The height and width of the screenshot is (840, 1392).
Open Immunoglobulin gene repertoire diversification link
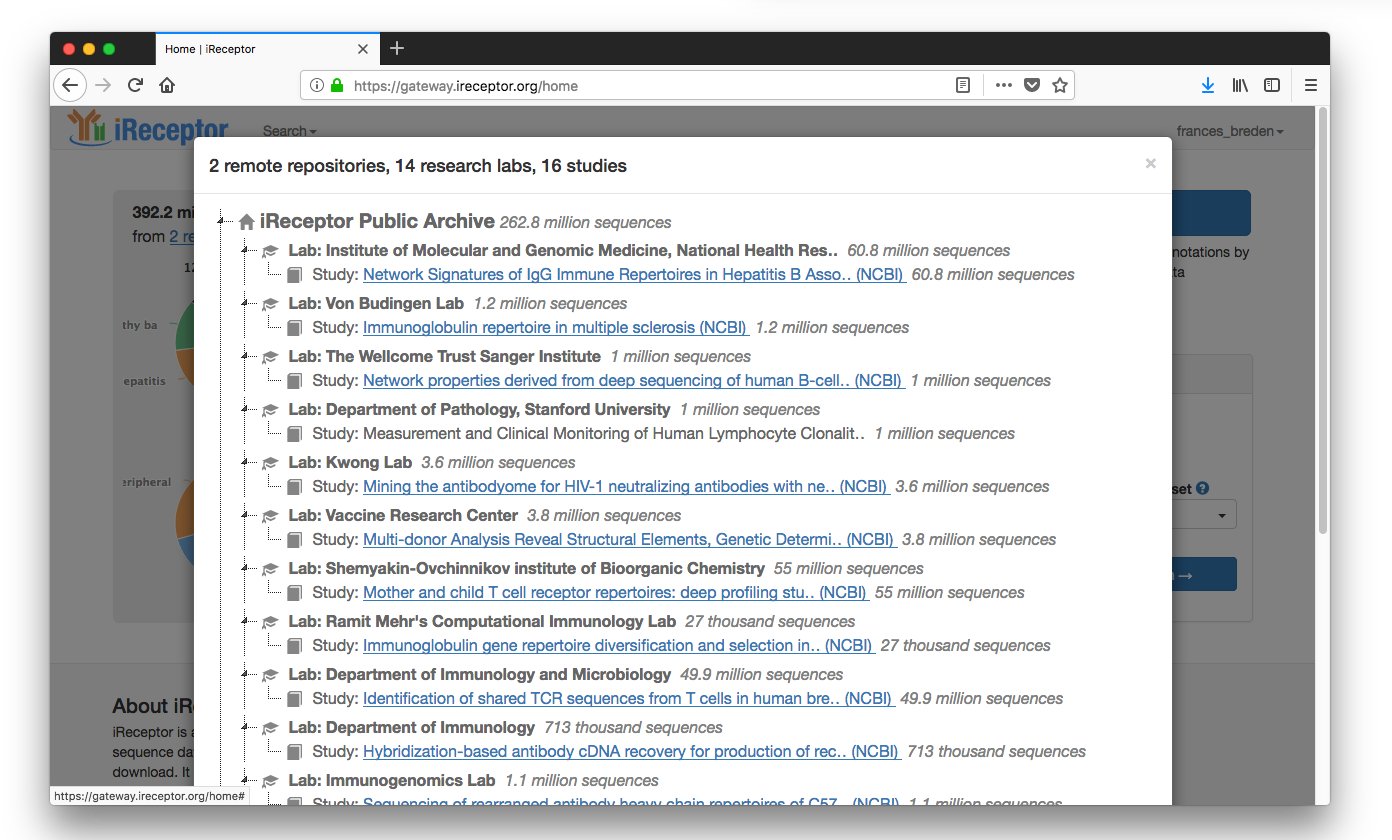click(x=618, y=646)
